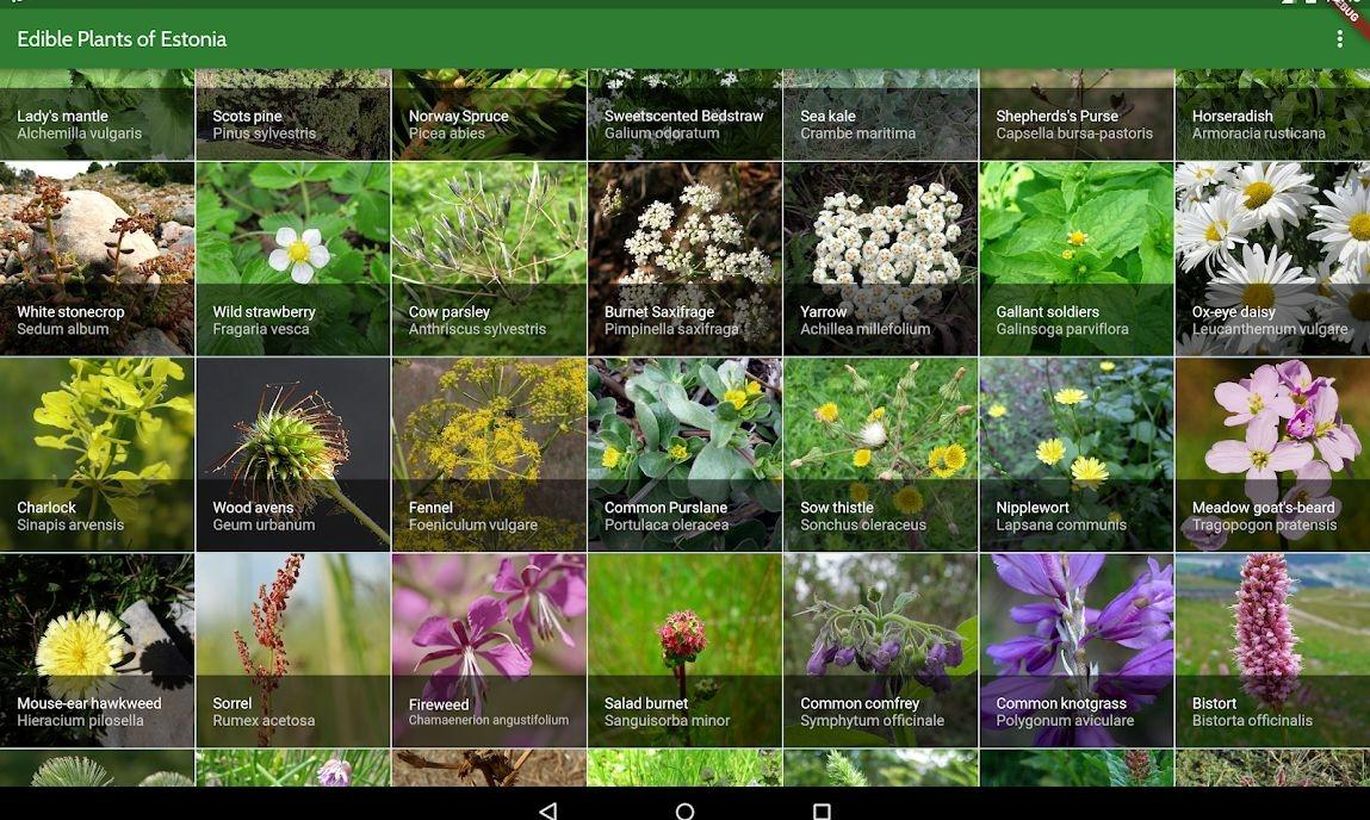Choose the Common comfrey tile
Image resolution: width=1370 pixels, height=820 pixels.
[x=881, y=651]
